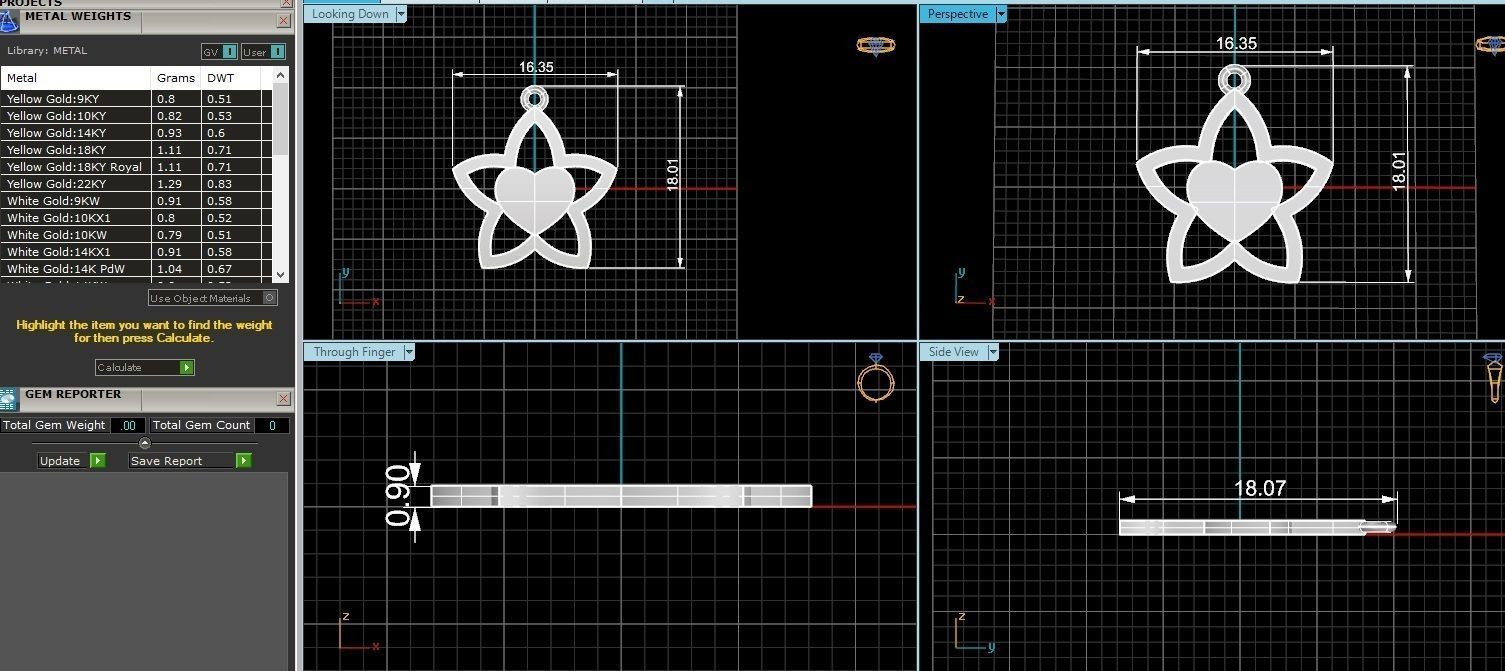The width and height of the screenshot is (1505, 671).
Task: Click green arrow next to Calculate
Action: pos(186,368)
